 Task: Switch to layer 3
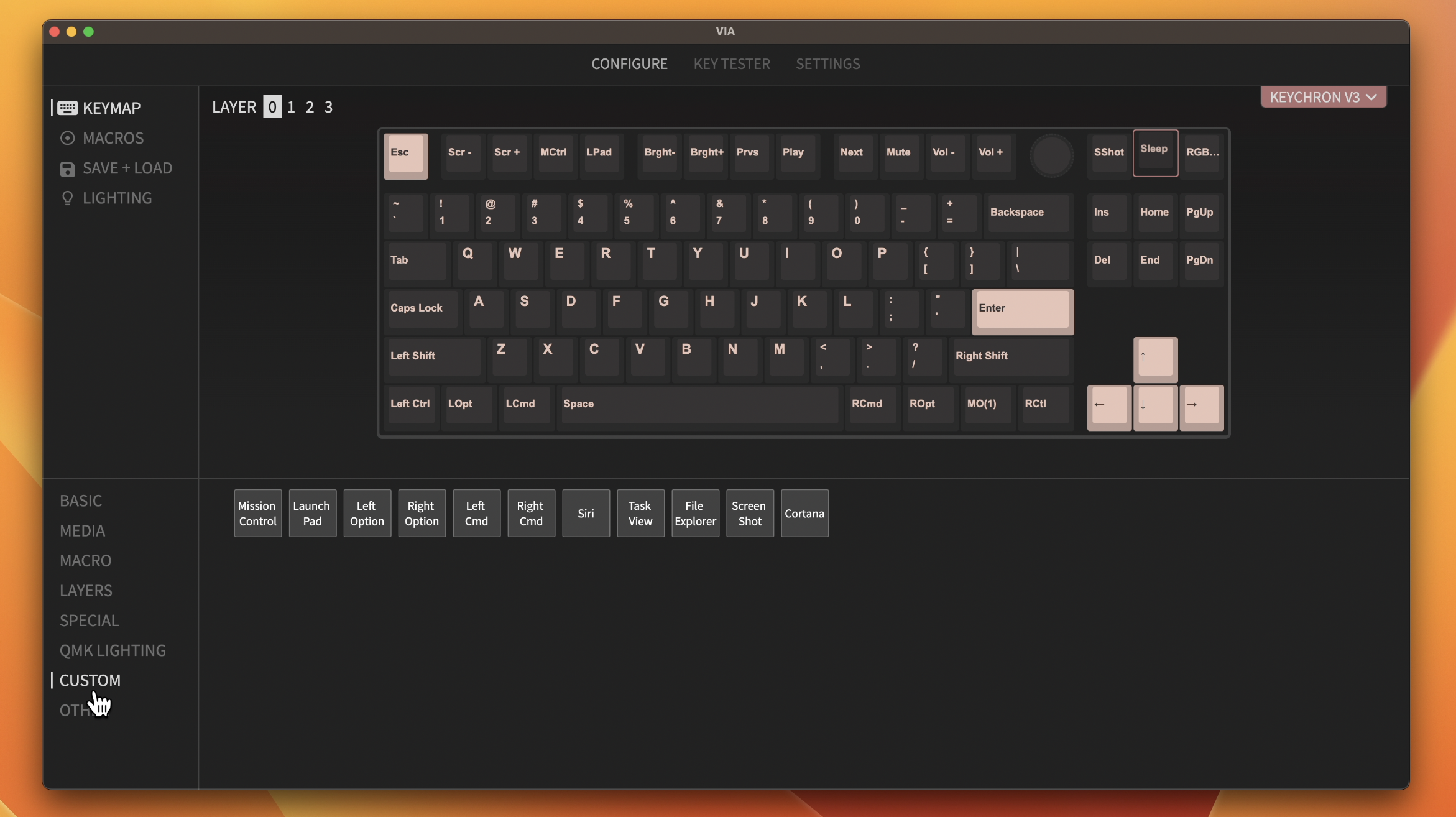pyautogui.click(x=328, y=107)
